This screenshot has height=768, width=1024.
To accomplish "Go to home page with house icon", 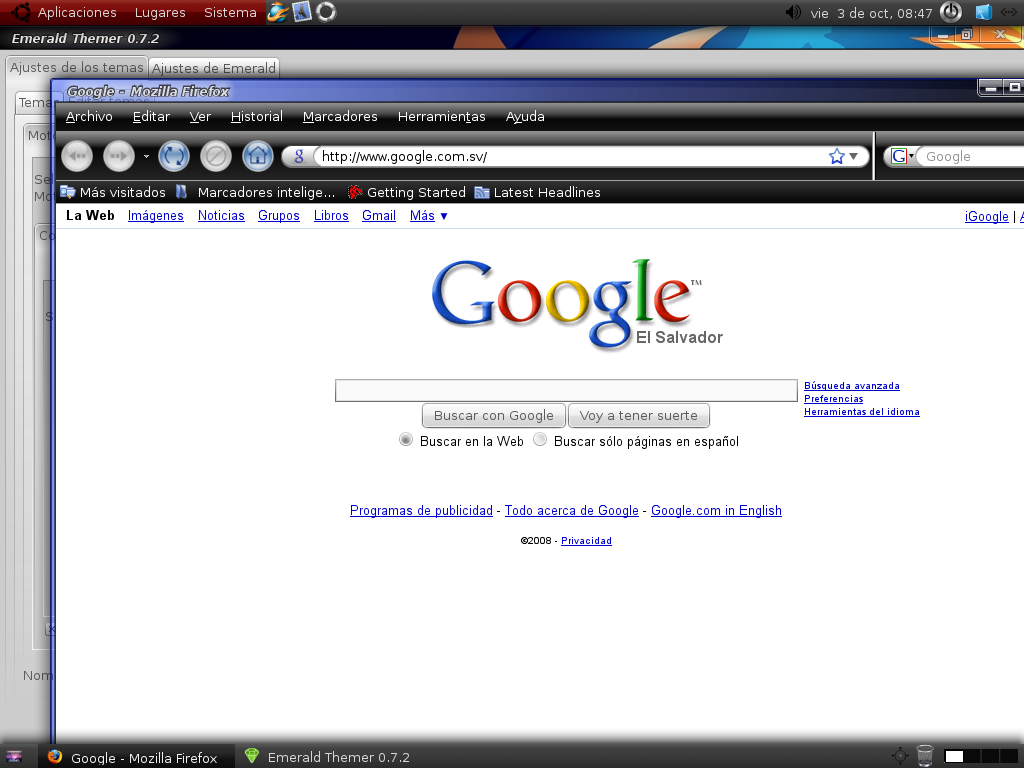I will point(257,156).
